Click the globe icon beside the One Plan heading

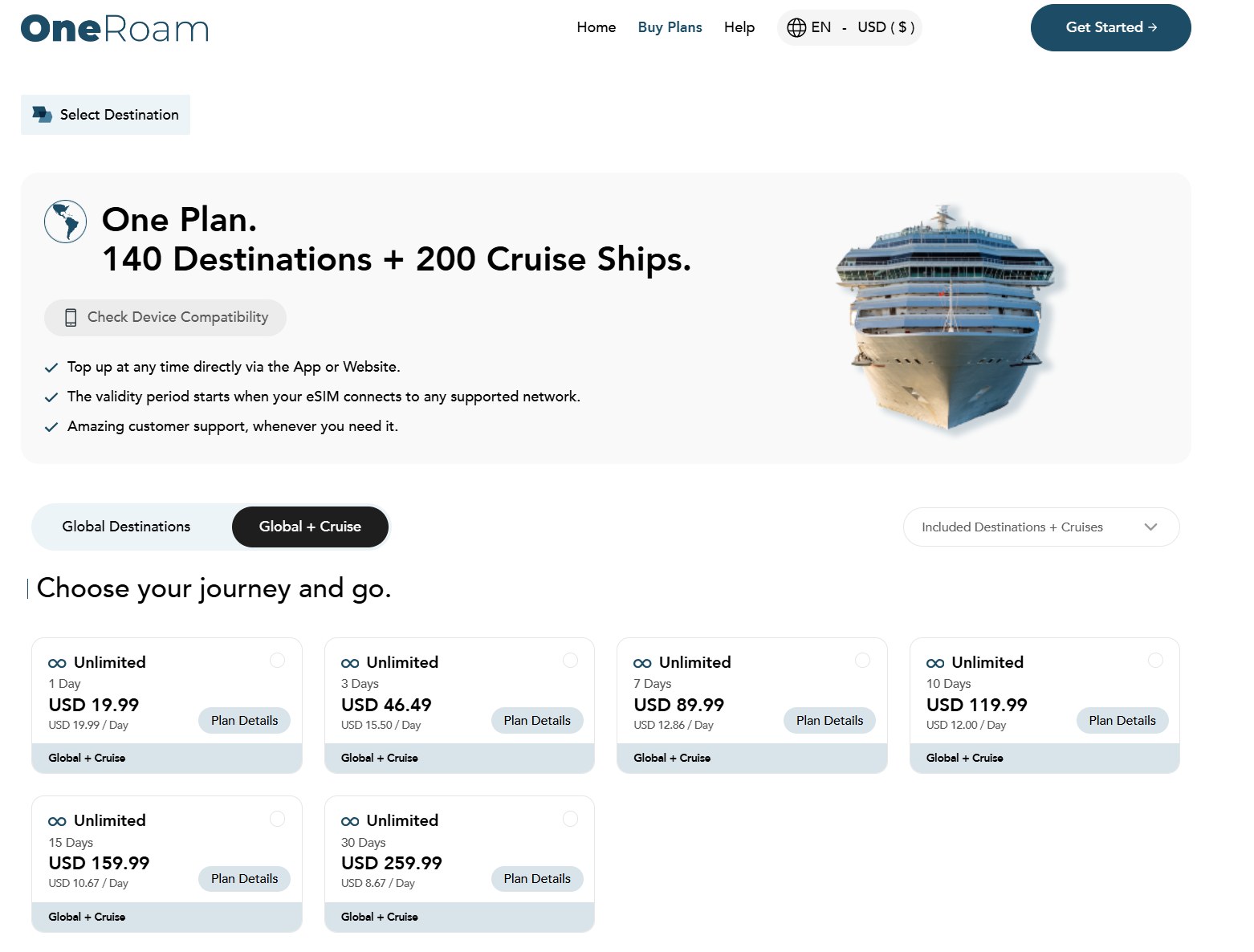pos(64,221)
